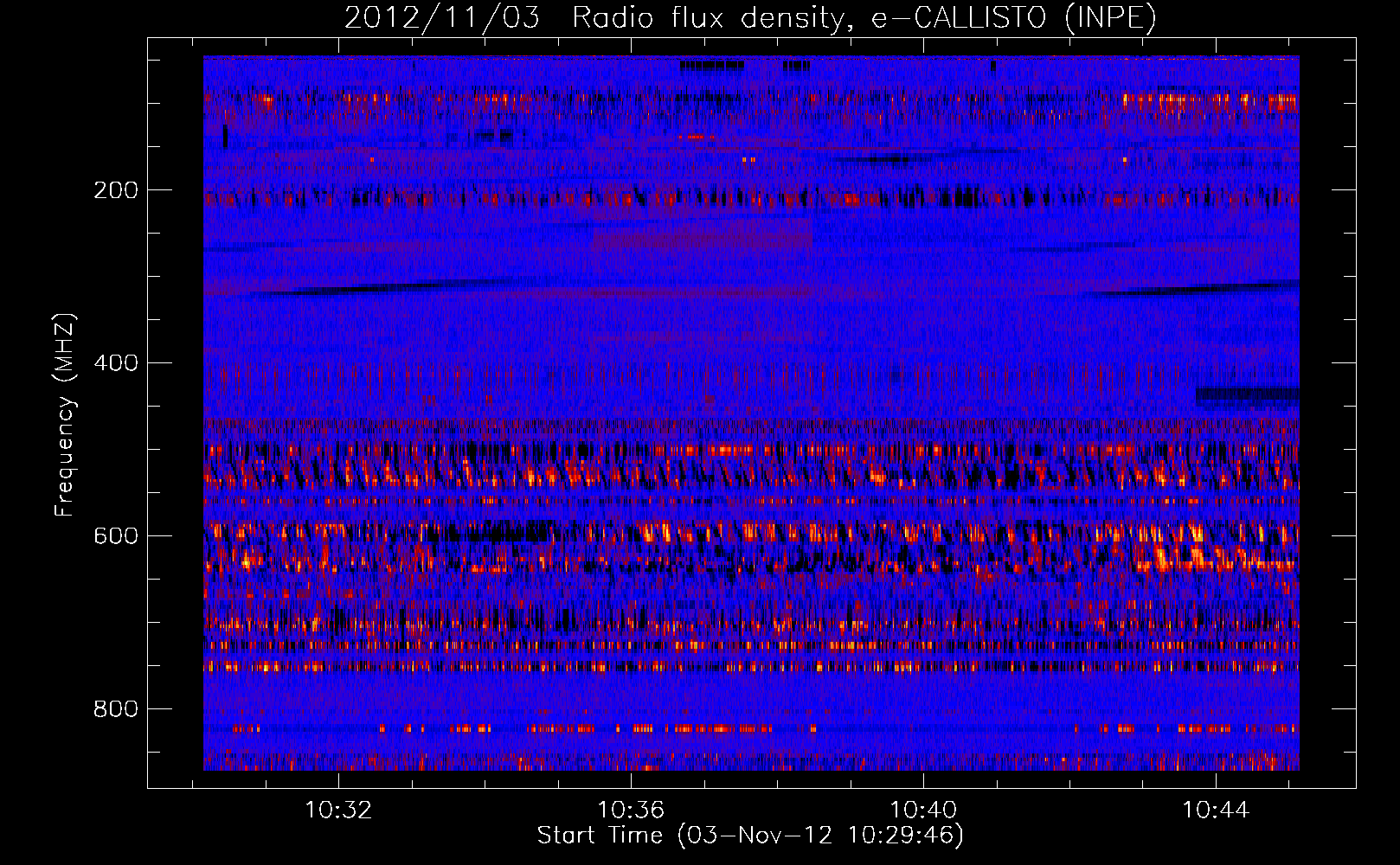1400x865 pixels.
Task: Click the '600' frequency tick label
Action: [x=116, y=536]
